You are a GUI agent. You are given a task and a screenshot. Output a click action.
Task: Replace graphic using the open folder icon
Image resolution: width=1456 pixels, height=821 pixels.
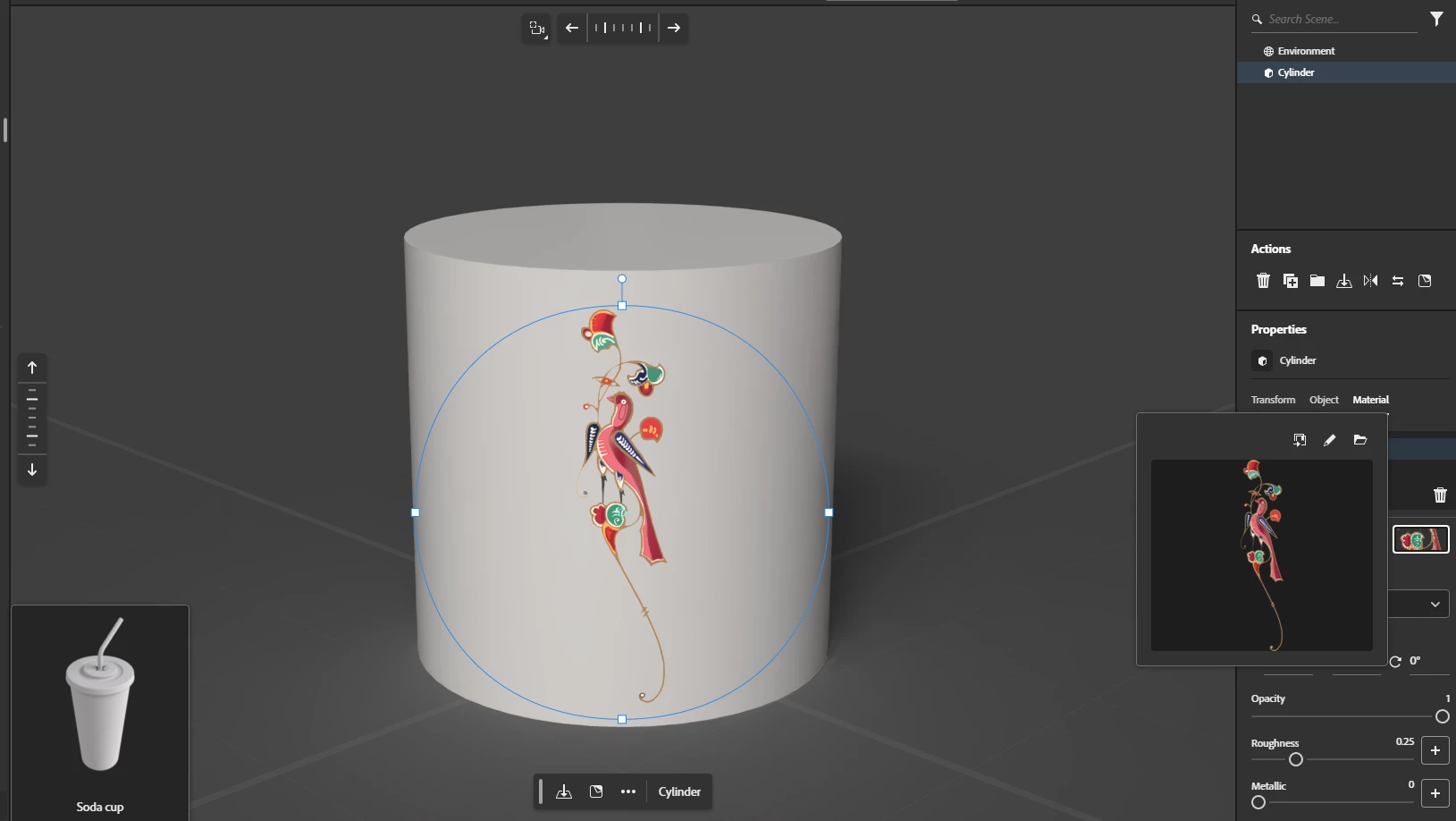(1360, 440)
